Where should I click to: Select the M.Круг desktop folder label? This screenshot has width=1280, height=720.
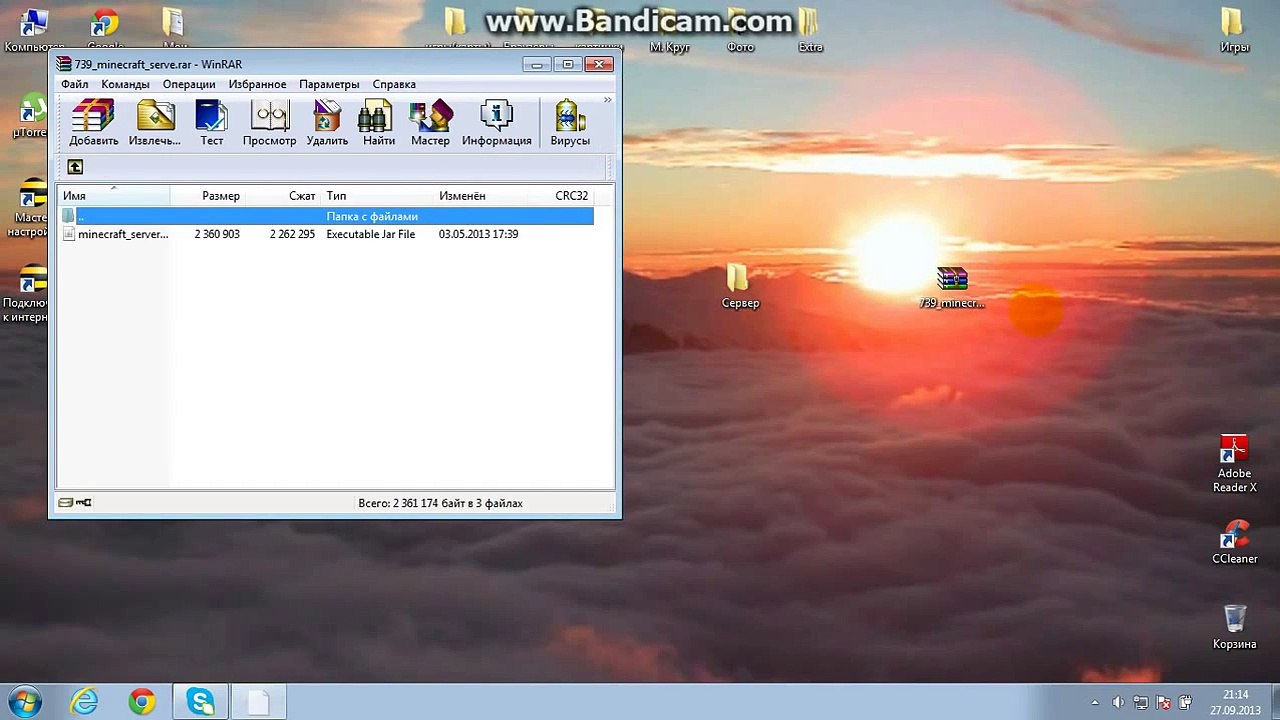pyautogui.click(x=670, y=47)
